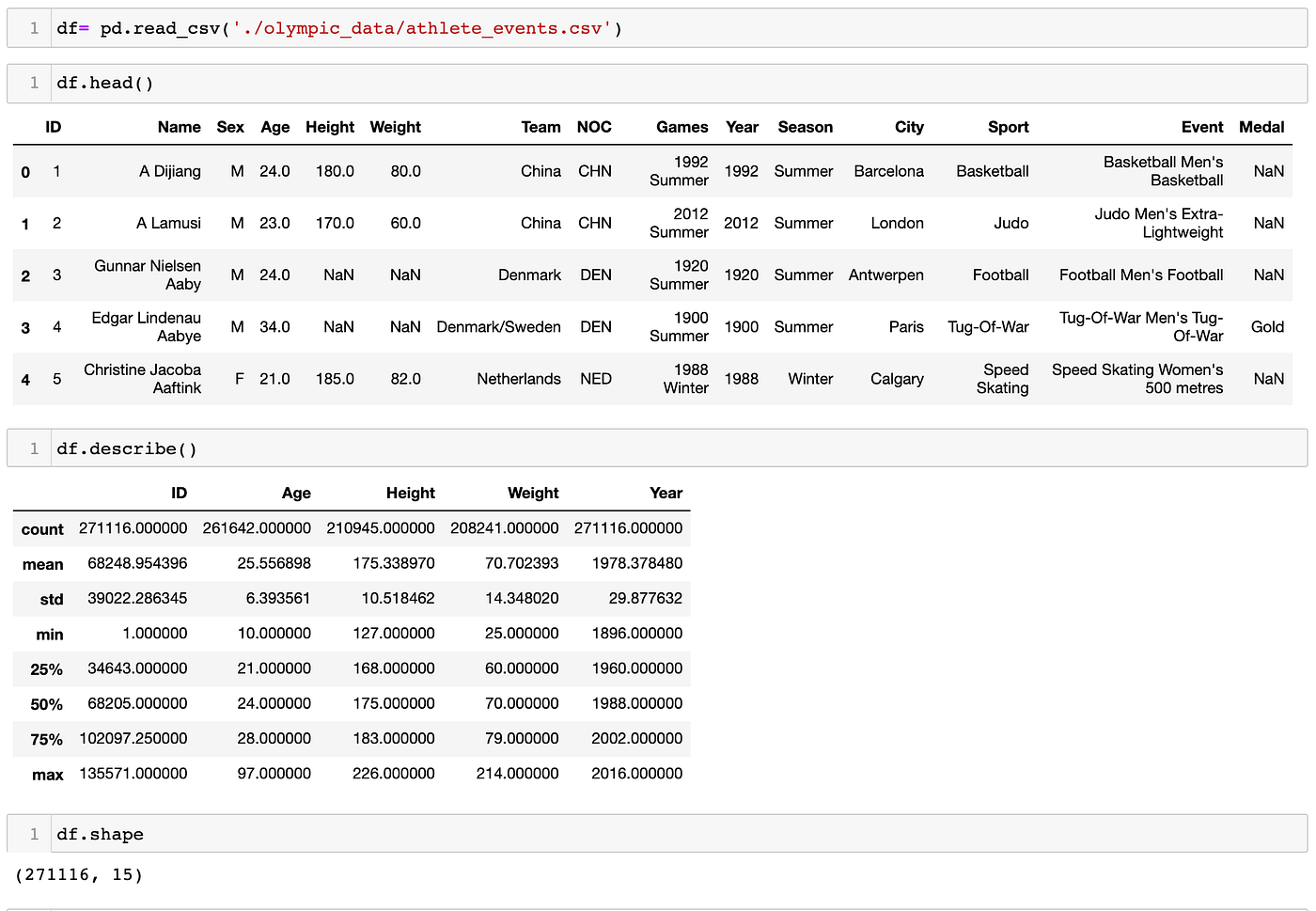Click the Name column header in head table
The height and width of the screenshot is (911, 1316).
click(x=179, y=127)
